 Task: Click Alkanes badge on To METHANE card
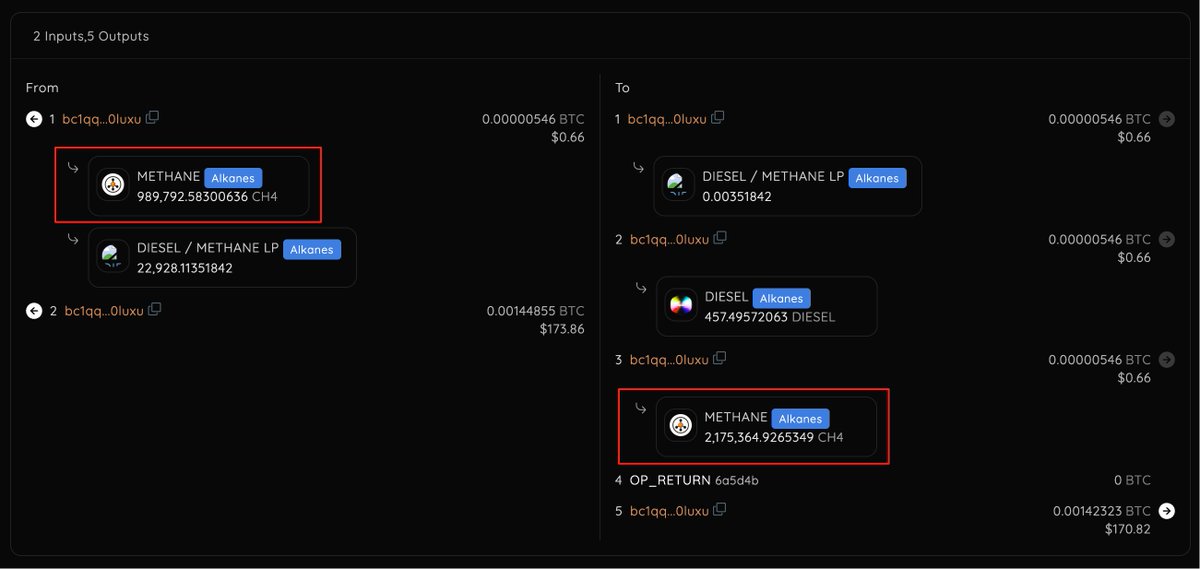tap(800, 419)
